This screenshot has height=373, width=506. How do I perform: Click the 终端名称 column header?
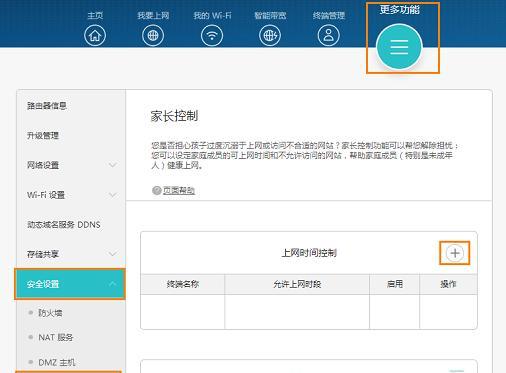(x=183, y=284)
